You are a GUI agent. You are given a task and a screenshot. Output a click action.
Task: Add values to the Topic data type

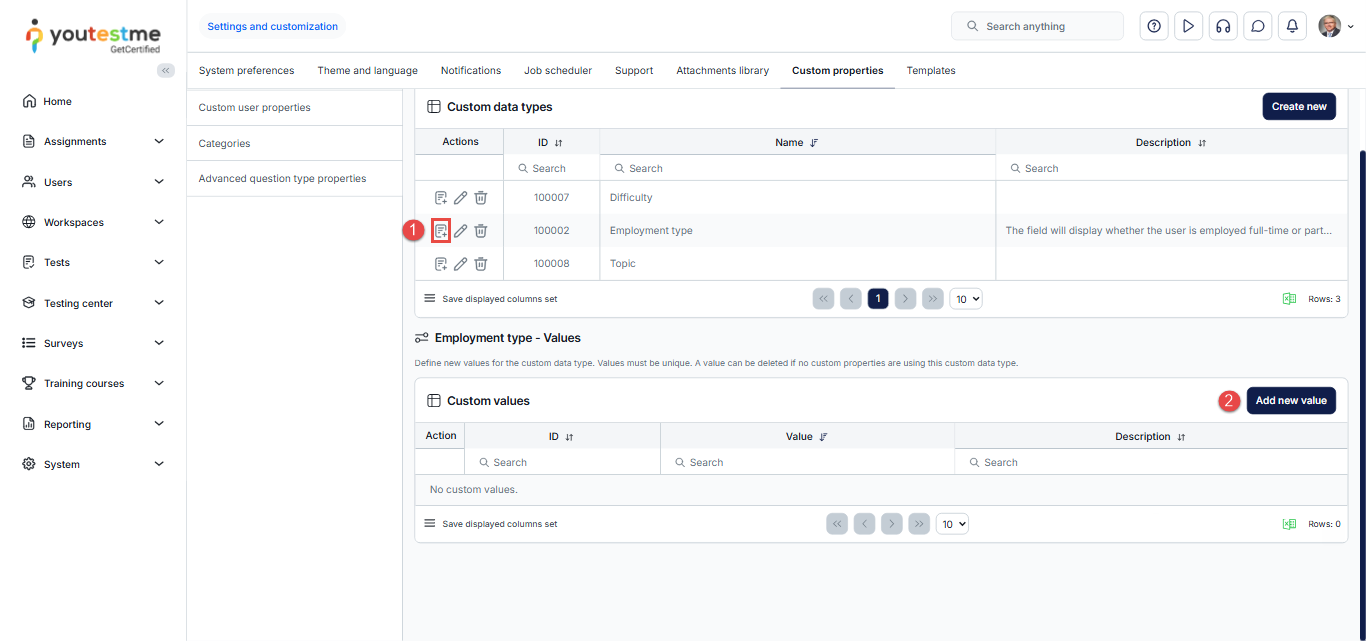point(441,264)
